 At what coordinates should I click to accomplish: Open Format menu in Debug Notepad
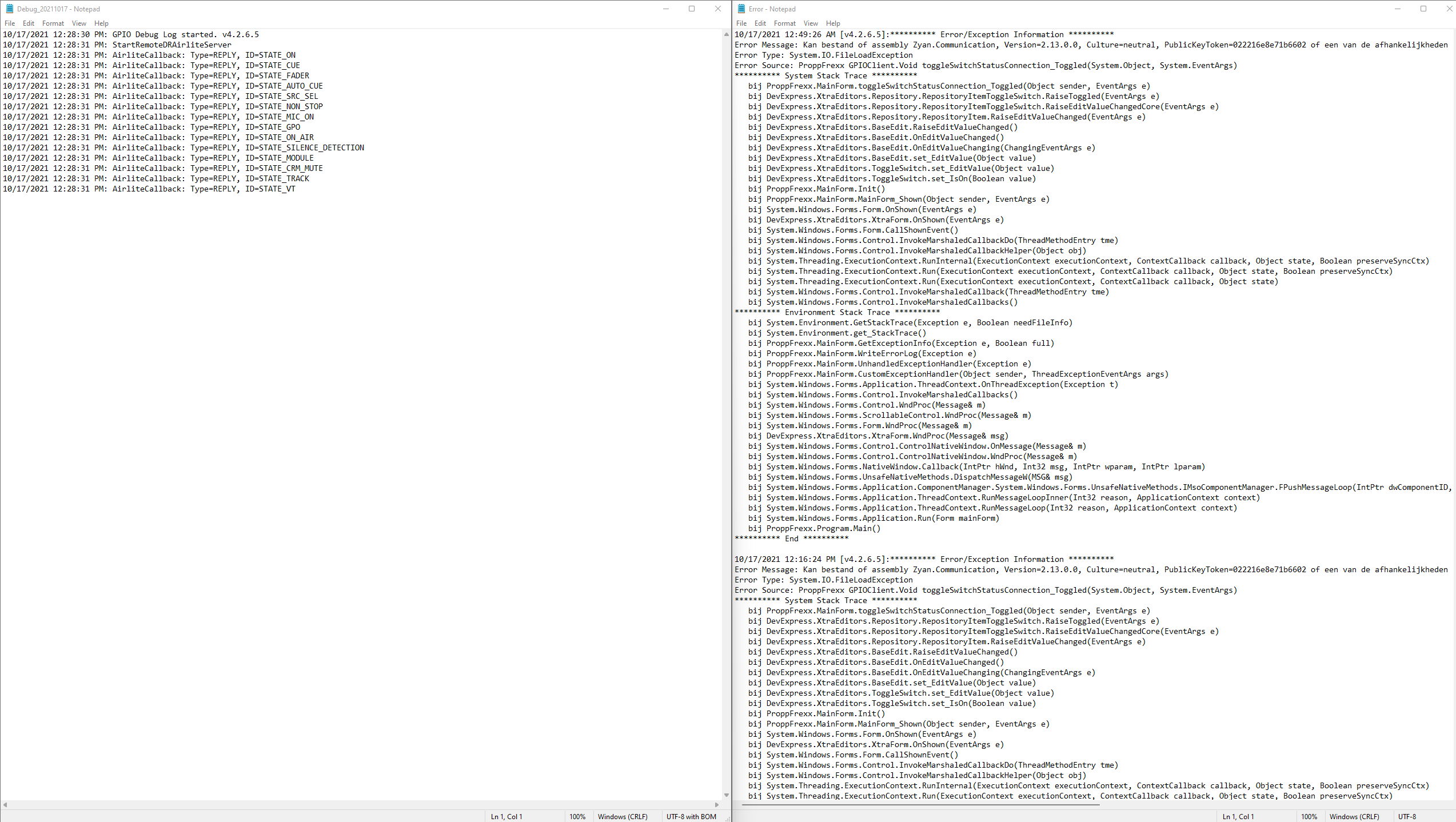tap(53, 23)
